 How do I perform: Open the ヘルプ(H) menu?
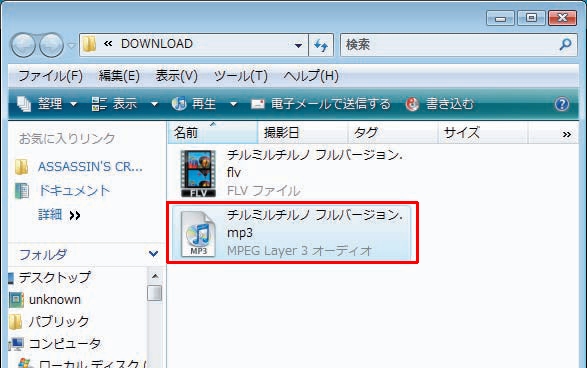311,76
